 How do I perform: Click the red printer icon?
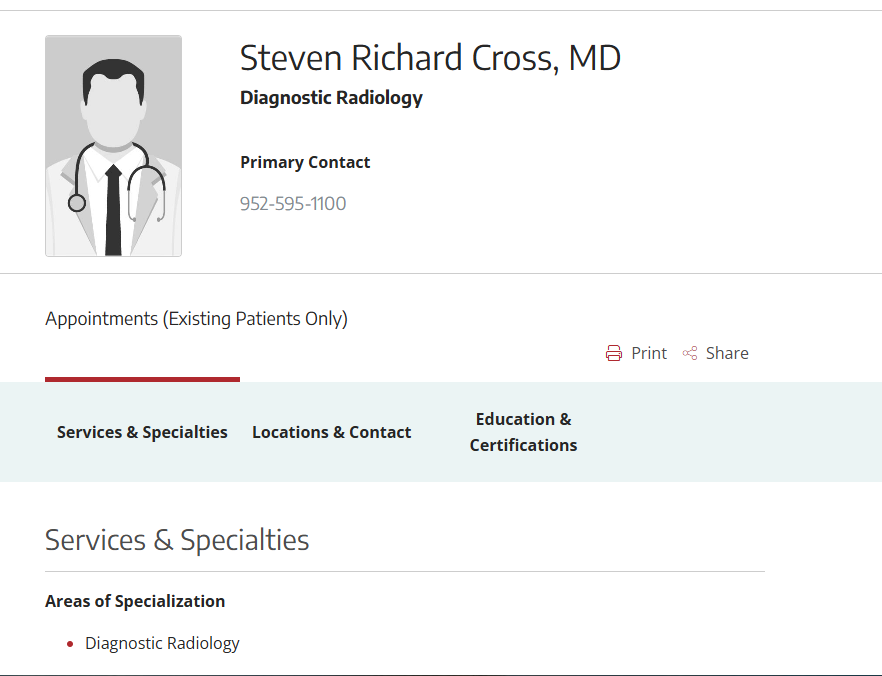click(614, 353)
